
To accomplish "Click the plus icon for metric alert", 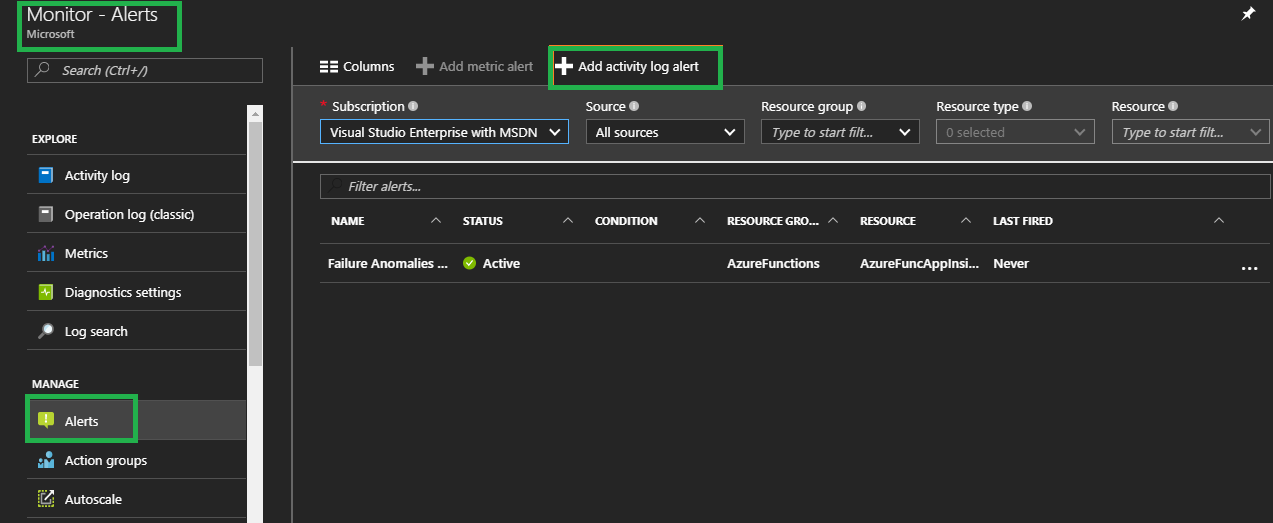I will [424, 67].
